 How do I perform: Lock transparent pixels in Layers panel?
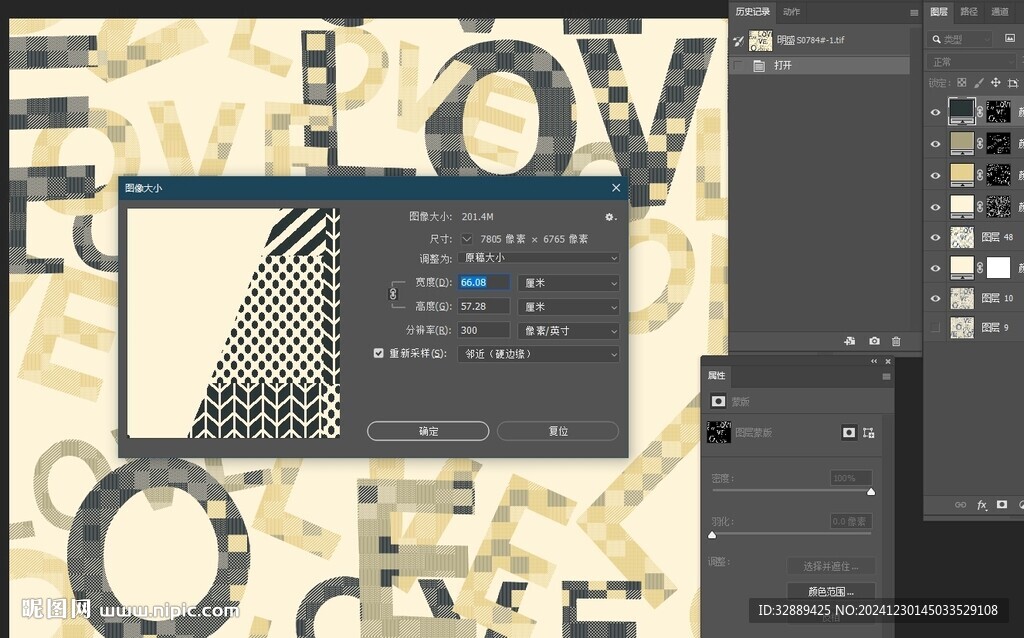961,83
